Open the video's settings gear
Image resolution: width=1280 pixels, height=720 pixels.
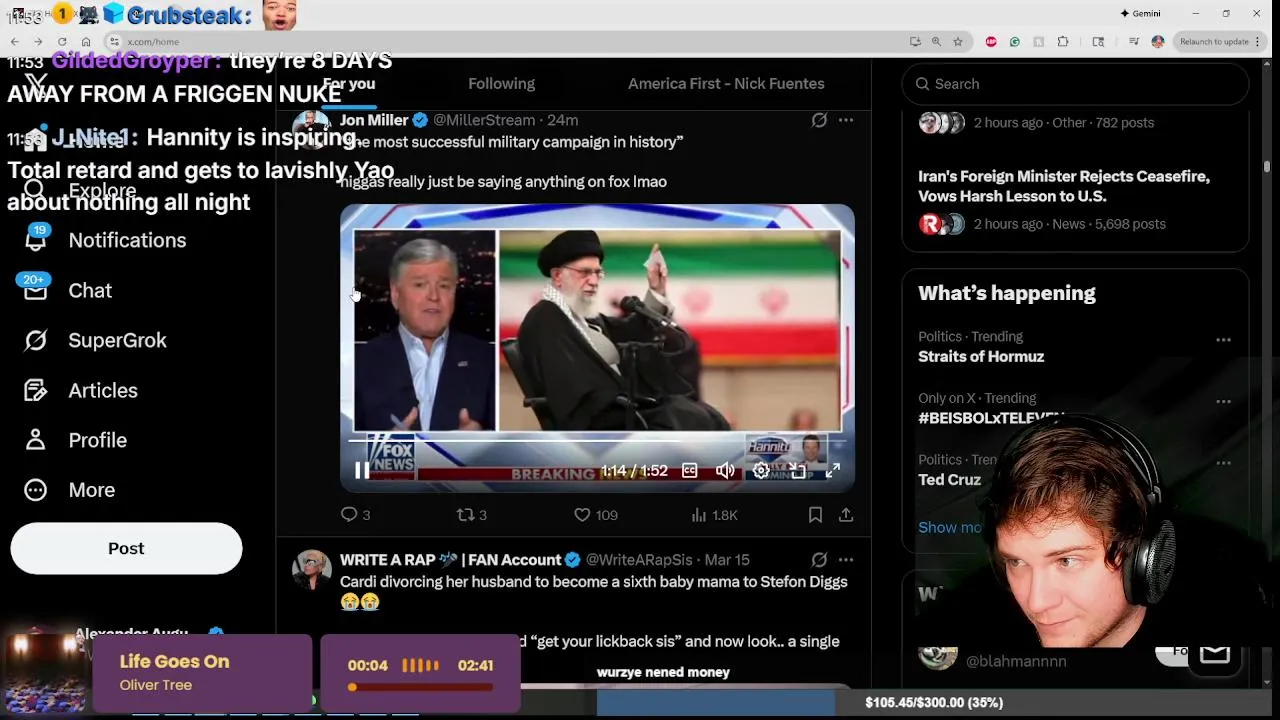[761, 471]
